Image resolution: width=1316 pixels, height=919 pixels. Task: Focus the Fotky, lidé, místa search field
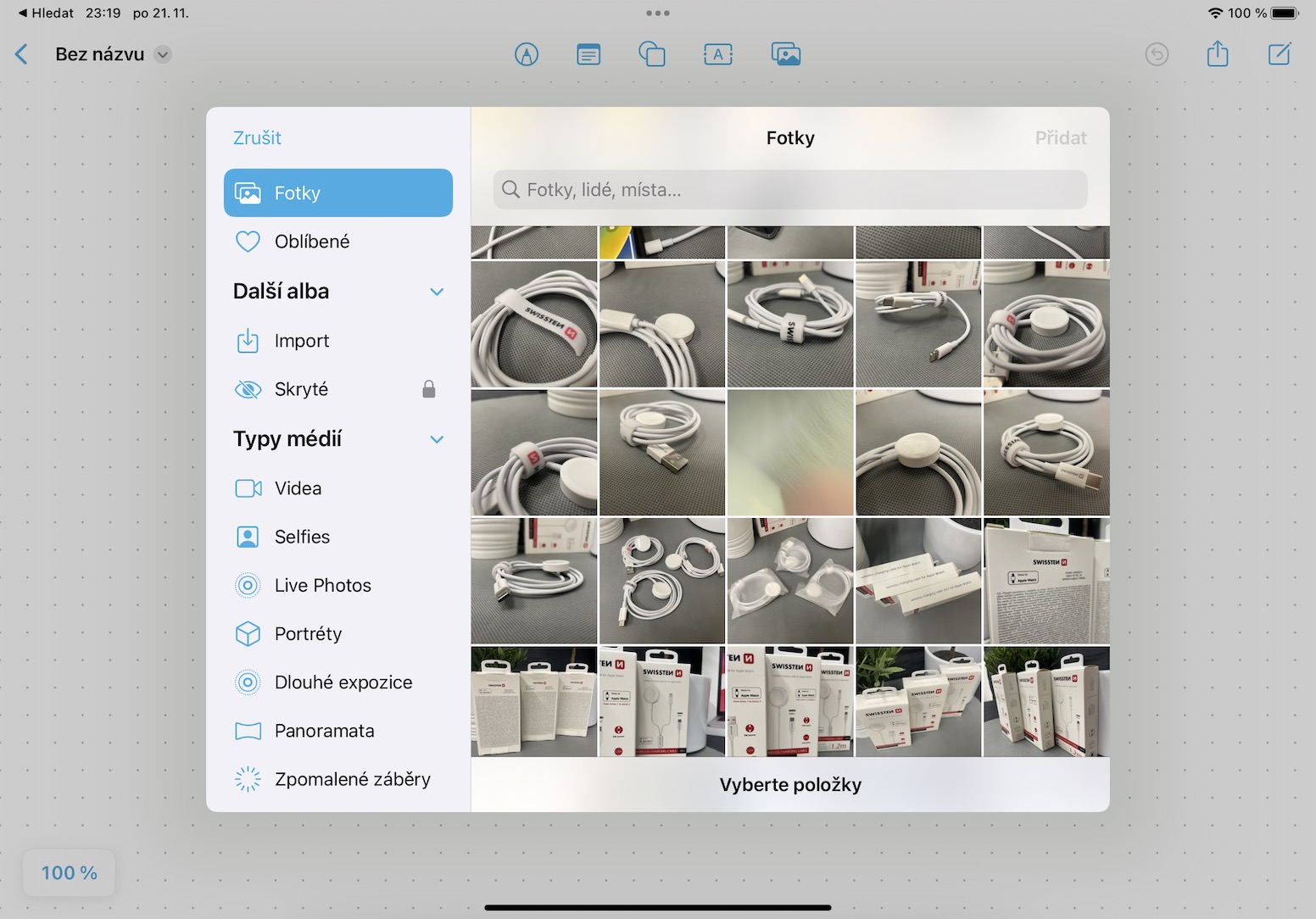pos(790,190)
